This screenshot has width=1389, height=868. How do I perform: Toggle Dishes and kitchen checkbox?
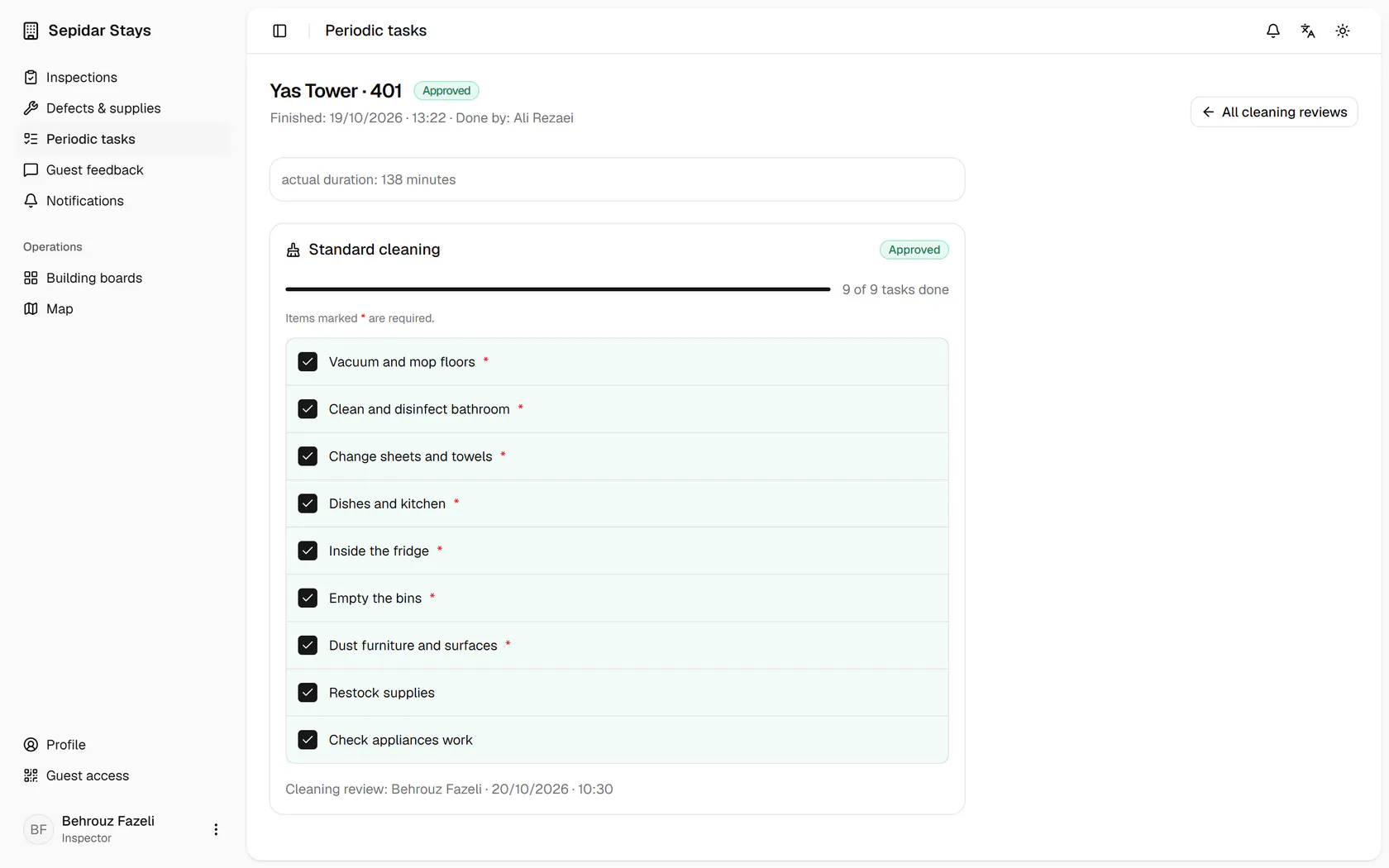308,503
